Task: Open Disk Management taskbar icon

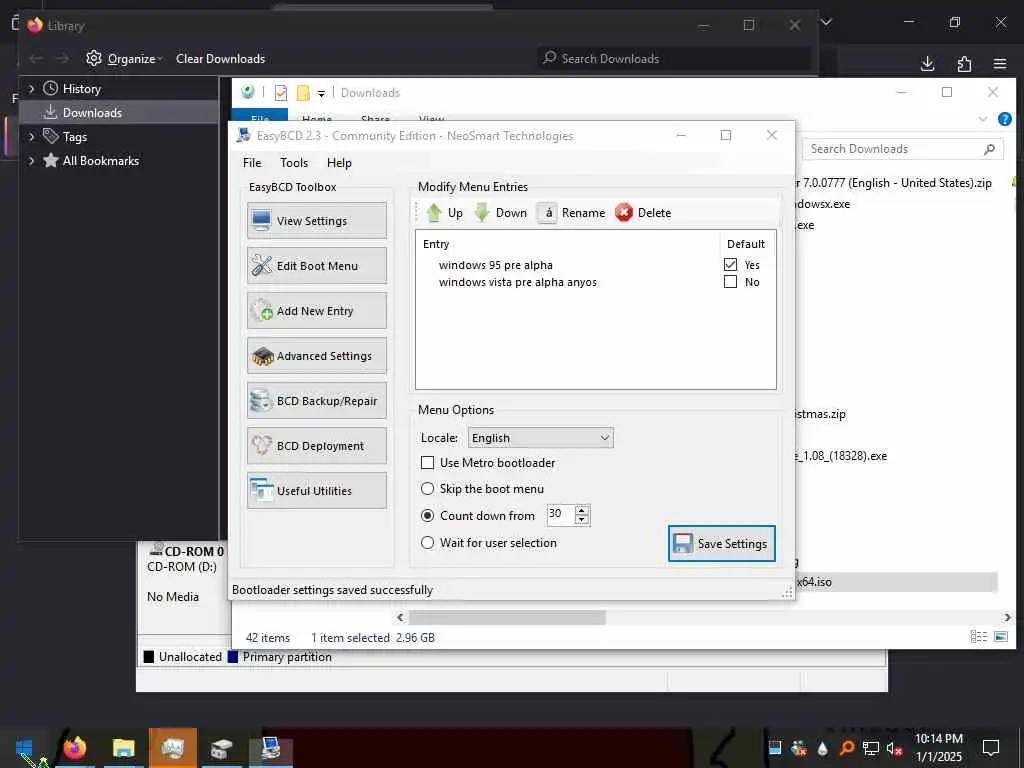Action: (x=221, y=748)
